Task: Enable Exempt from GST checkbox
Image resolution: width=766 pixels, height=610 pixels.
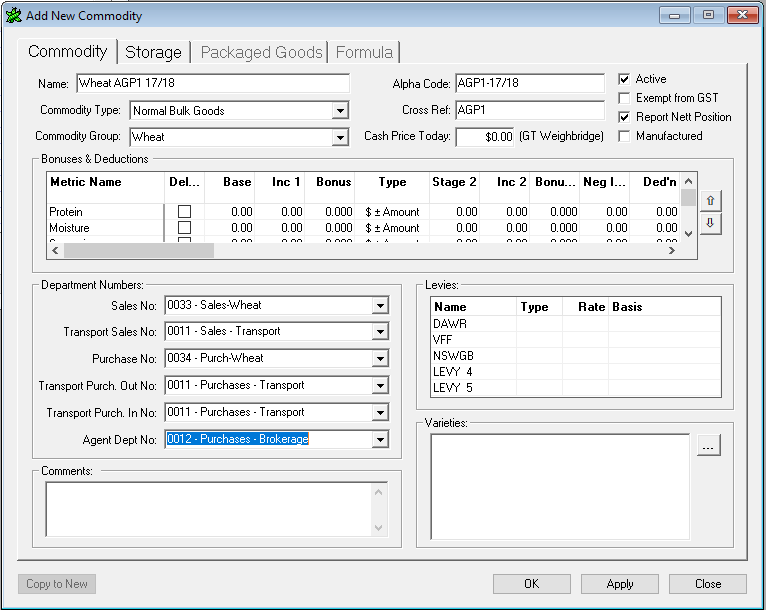Action: [624, 98]
